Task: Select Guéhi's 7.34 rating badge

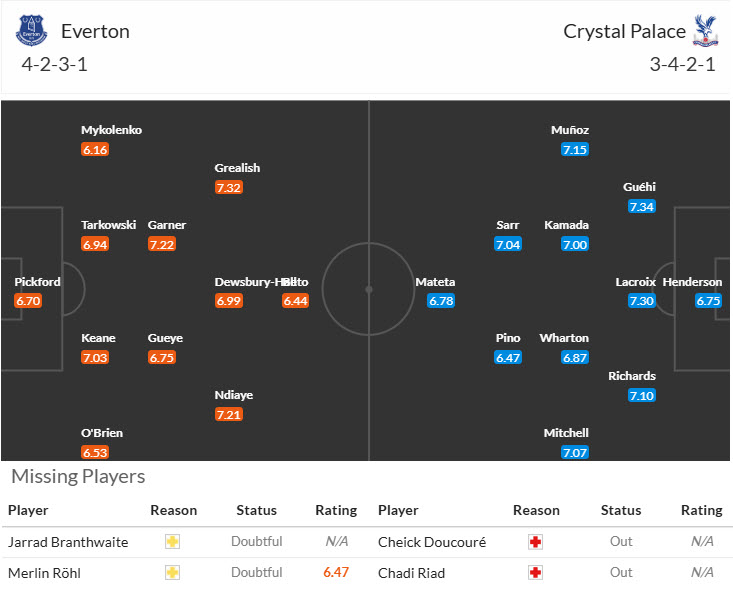Action: click(x=641, y=206)
